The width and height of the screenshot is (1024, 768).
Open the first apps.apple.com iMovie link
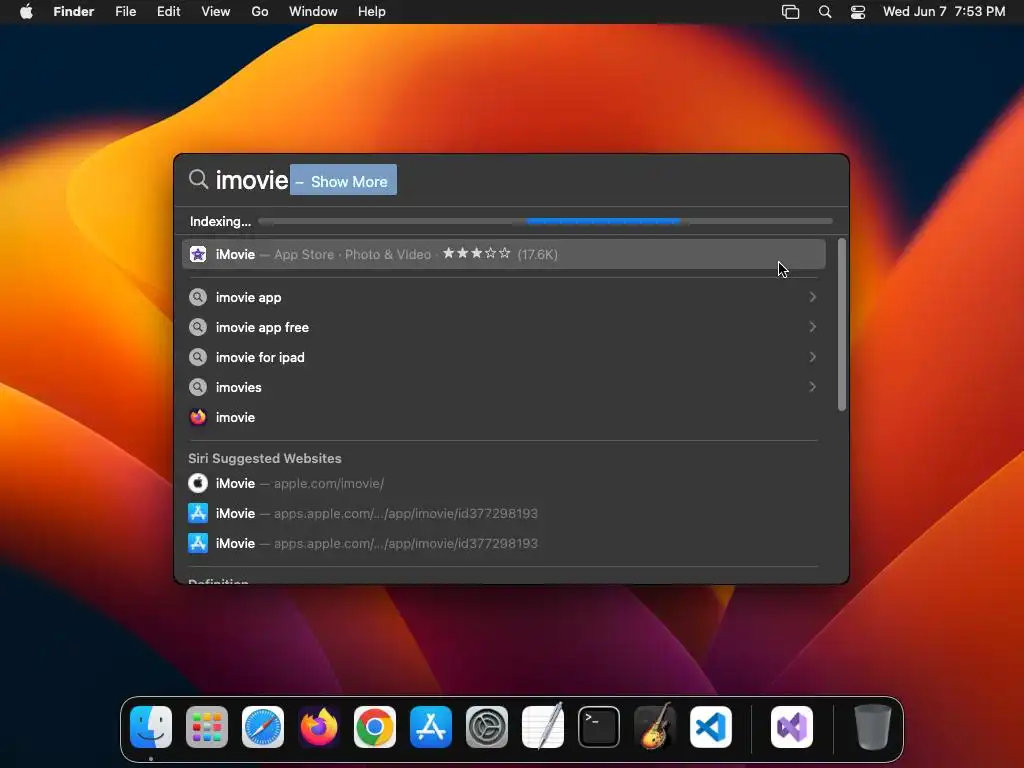(504, 513)
